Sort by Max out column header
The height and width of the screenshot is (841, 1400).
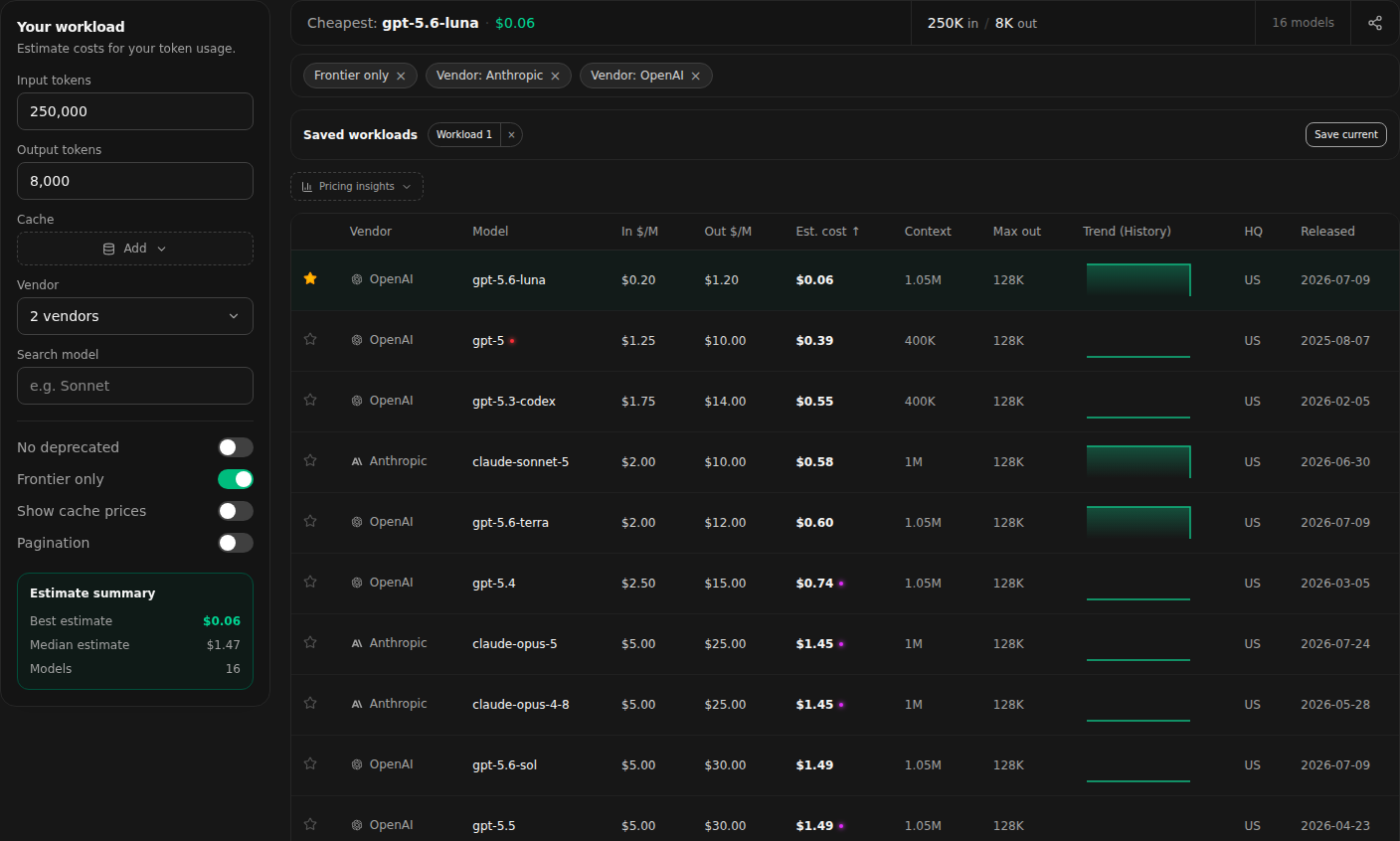click(1017, 231)
